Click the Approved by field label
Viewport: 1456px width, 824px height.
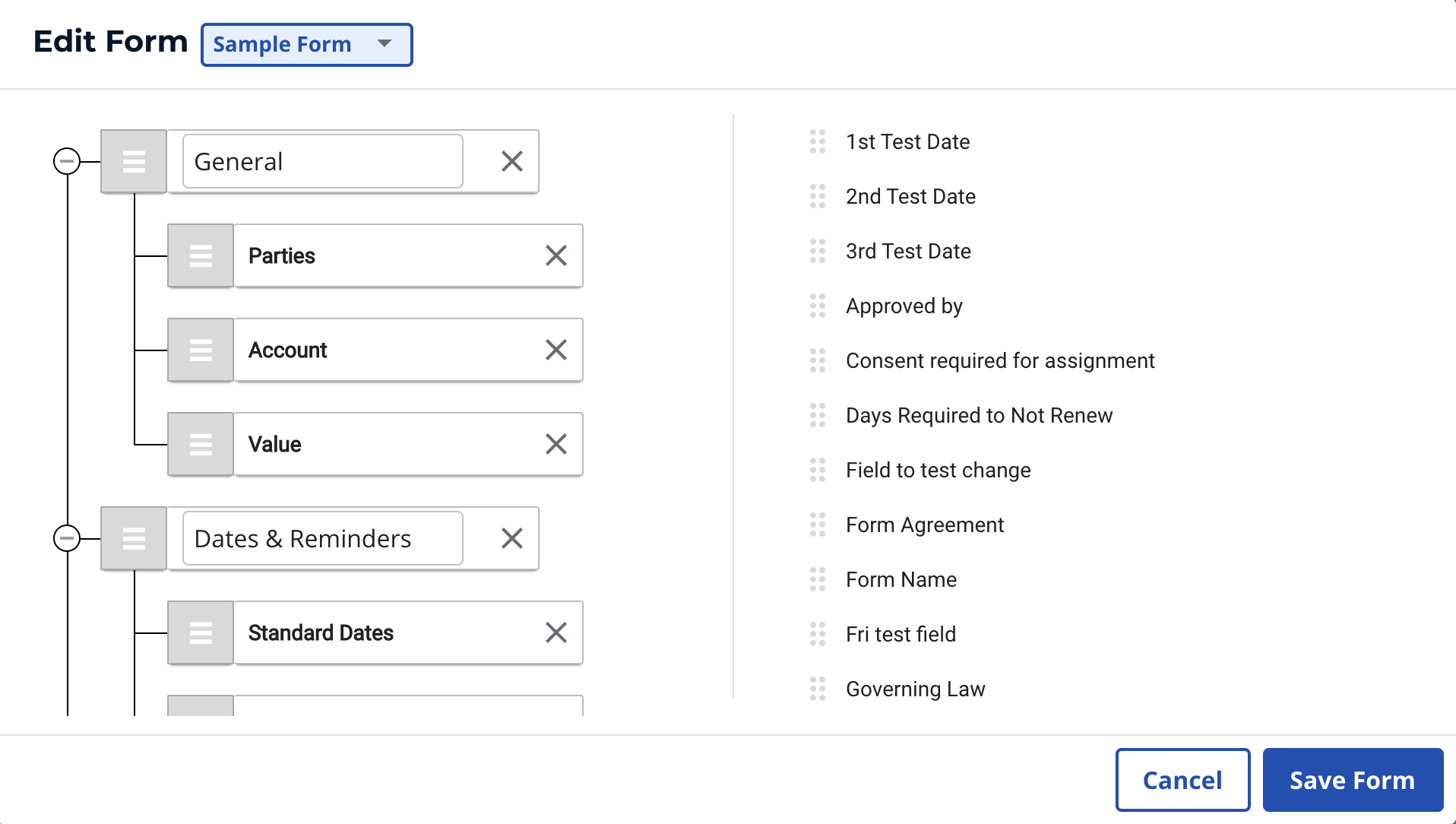point(904,306)
